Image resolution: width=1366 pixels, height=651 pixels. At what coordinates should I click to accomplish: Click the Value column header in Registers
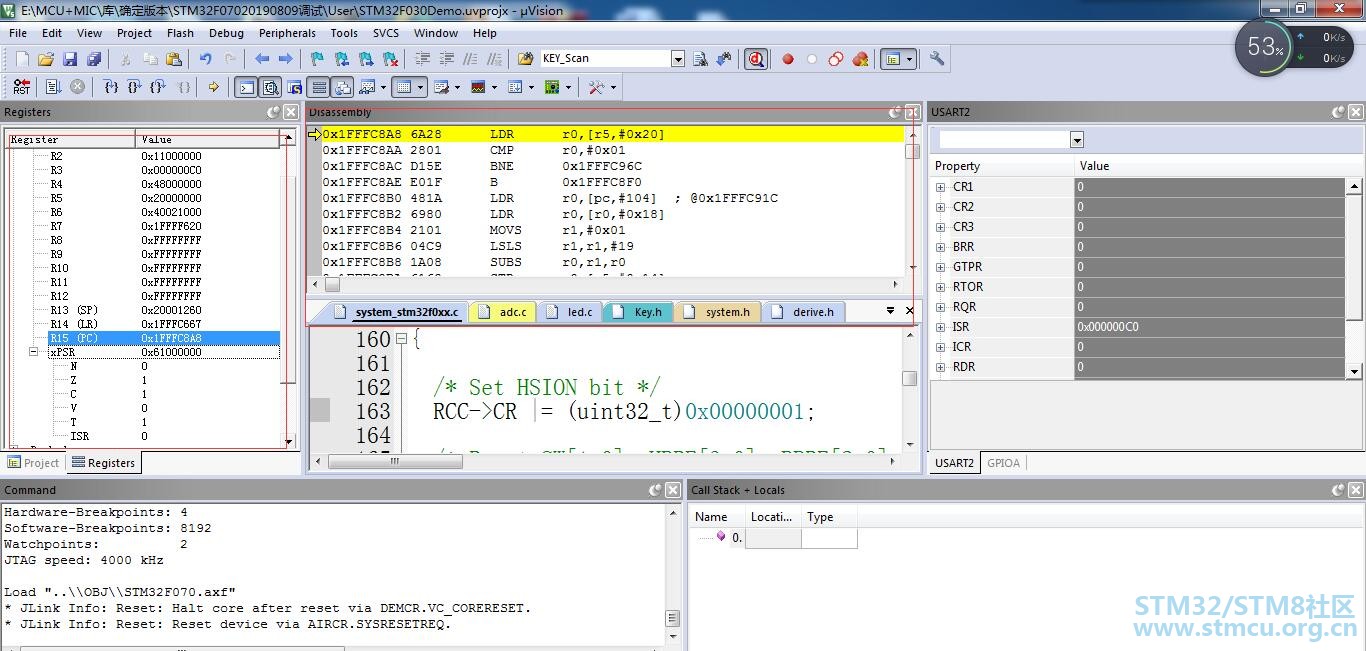[206, 140]
